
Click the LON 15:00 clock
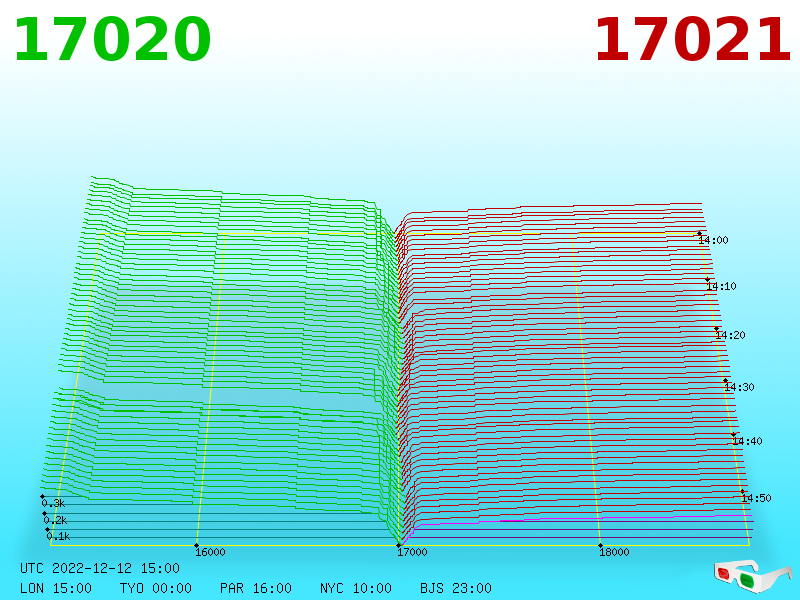(56, 588)
